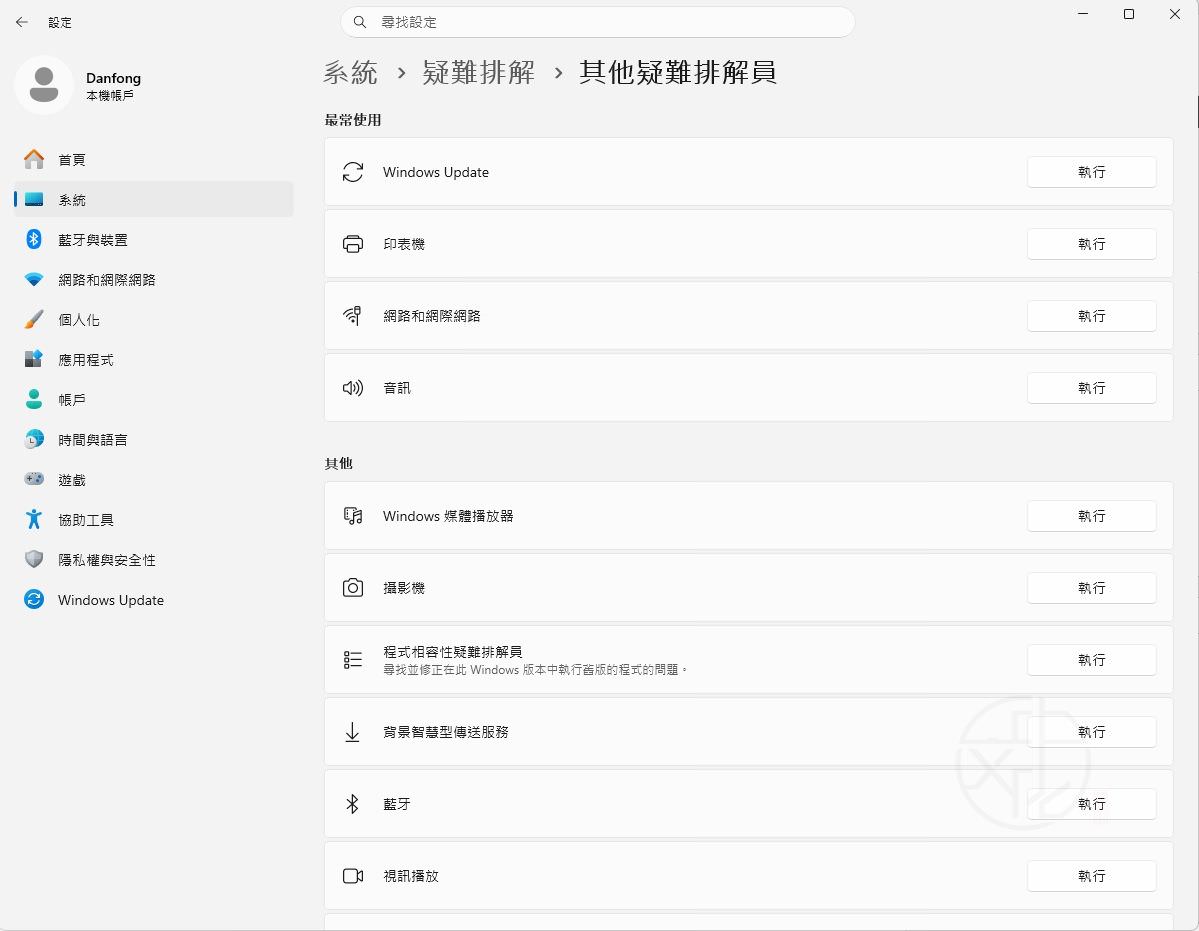Click the 遊戲 gamepad icon
The image size is (1199, 931).
tap(34, 479)
